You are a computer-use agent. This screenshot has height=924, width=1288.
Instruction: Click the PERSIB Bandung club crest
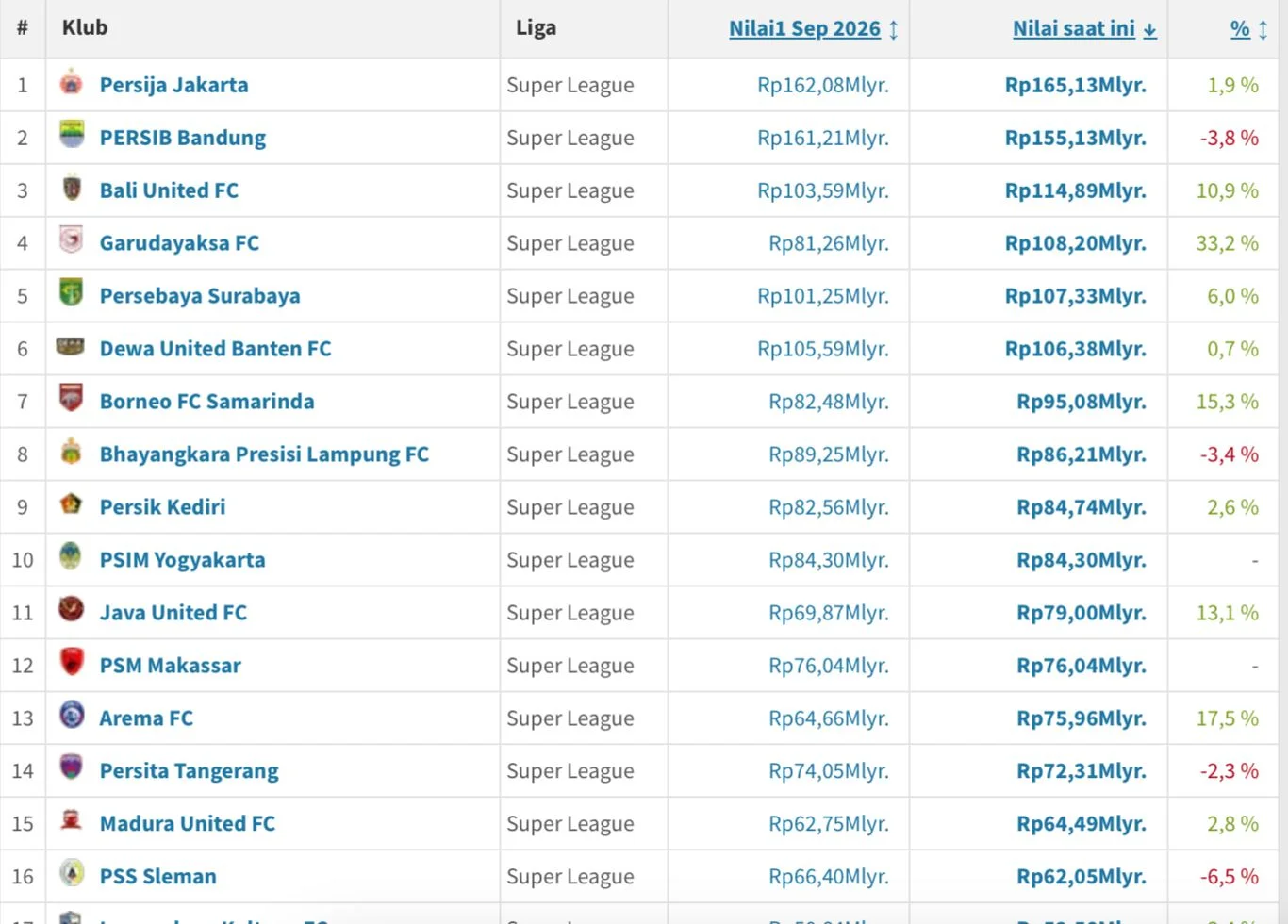click(x=71, y=135)
